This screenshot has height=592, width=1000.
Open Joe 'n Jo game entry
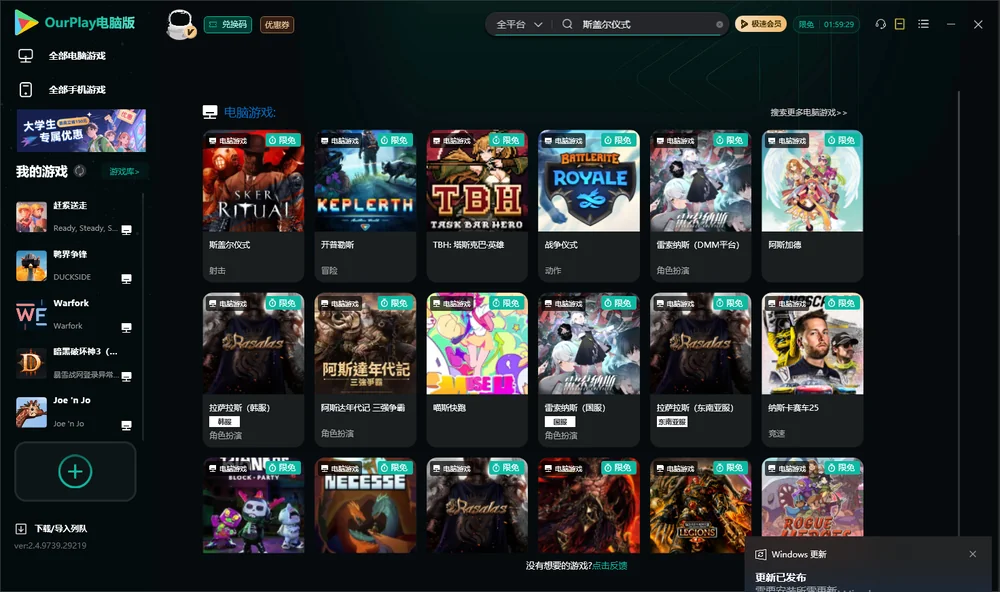coord(74,412)
